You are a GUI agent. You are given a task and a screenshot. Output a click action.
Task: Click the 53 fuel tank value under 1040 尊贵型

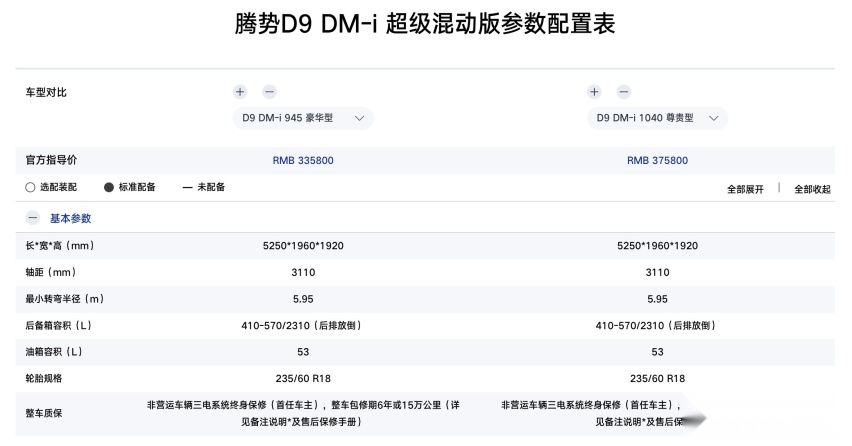tap(657, 351)
